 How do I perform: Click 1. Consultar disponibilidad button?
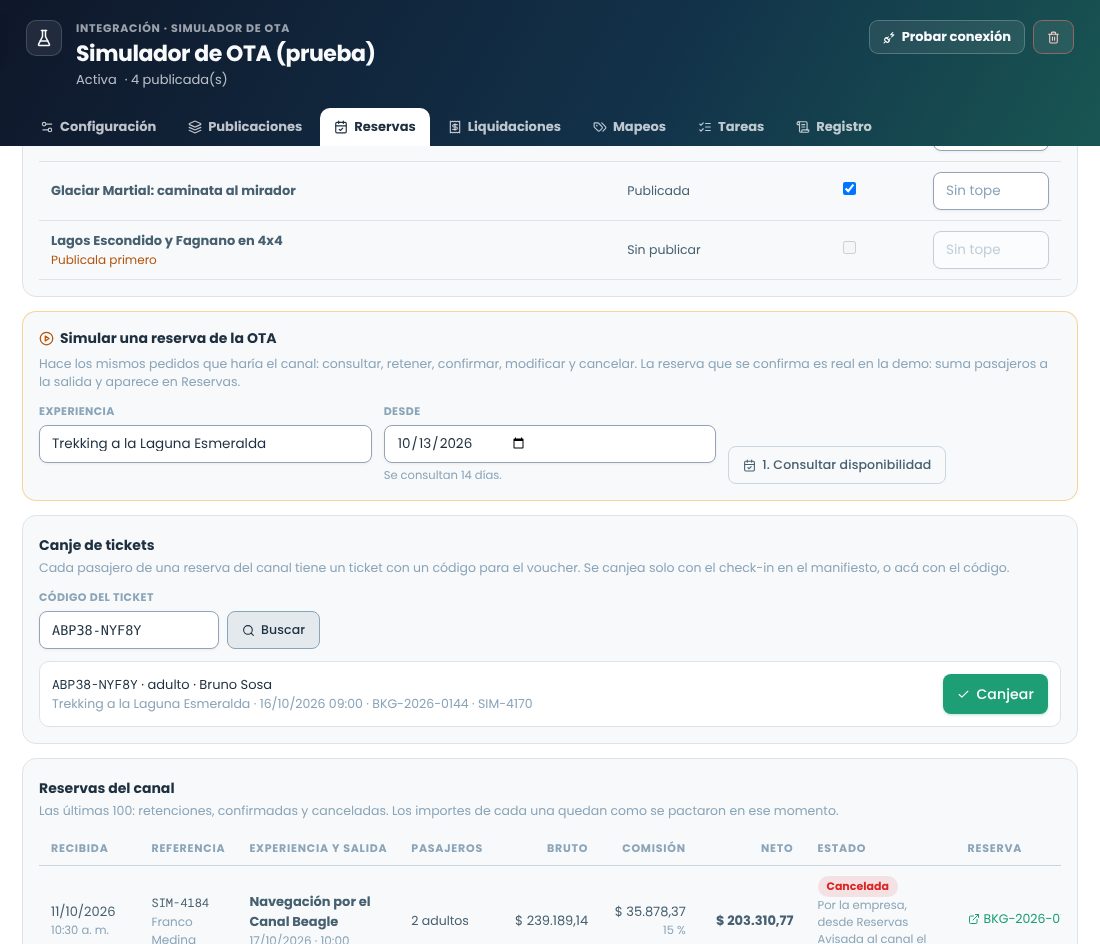(836, 465)
